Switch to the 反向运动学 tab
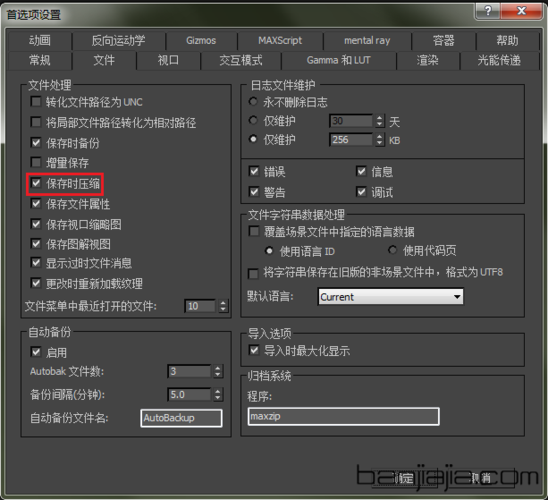 click(118, 41)
